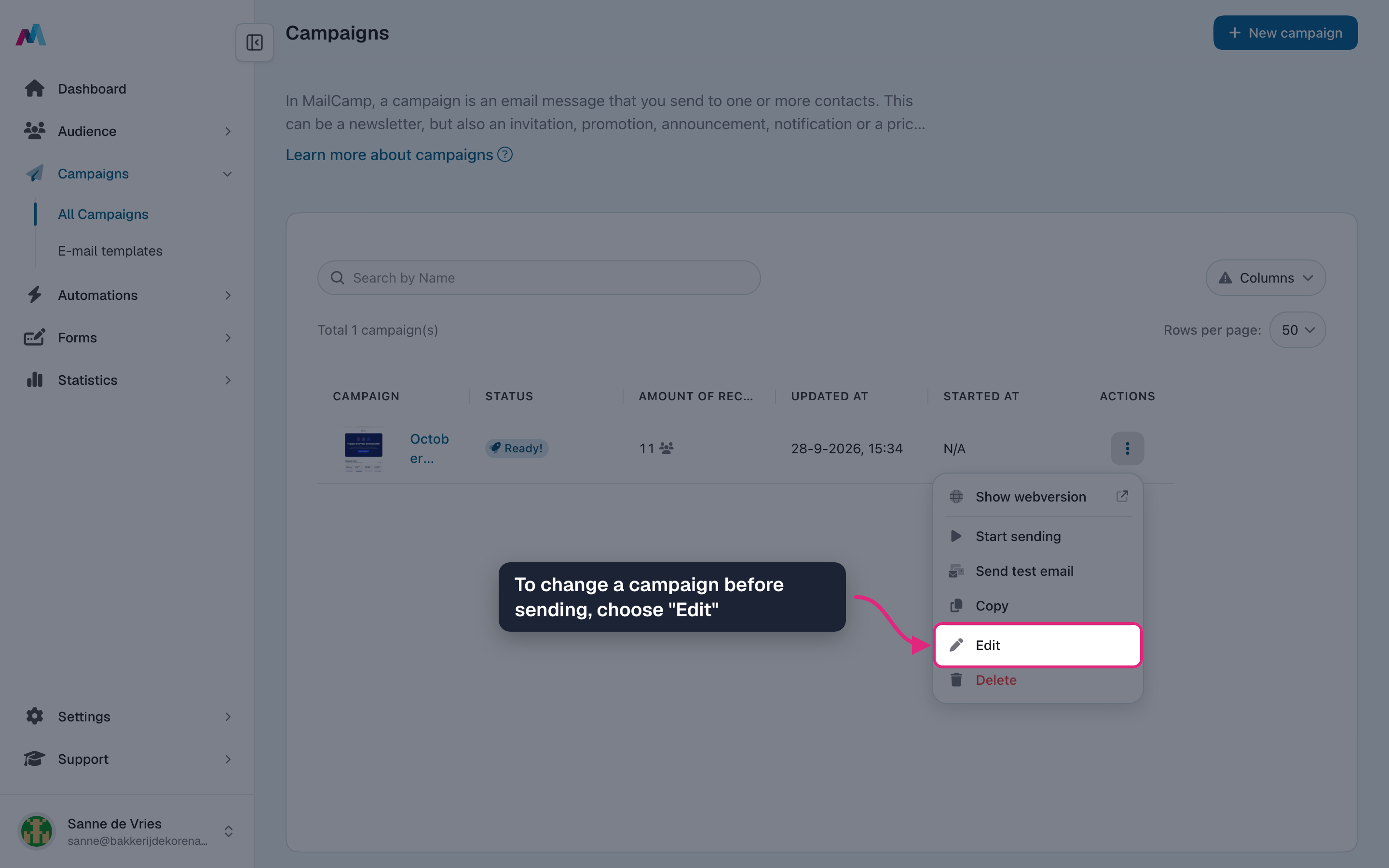Click the Total 1 campaign(s) text
Viewport: 1389px width, 868px height.
[x=378, y=330]
